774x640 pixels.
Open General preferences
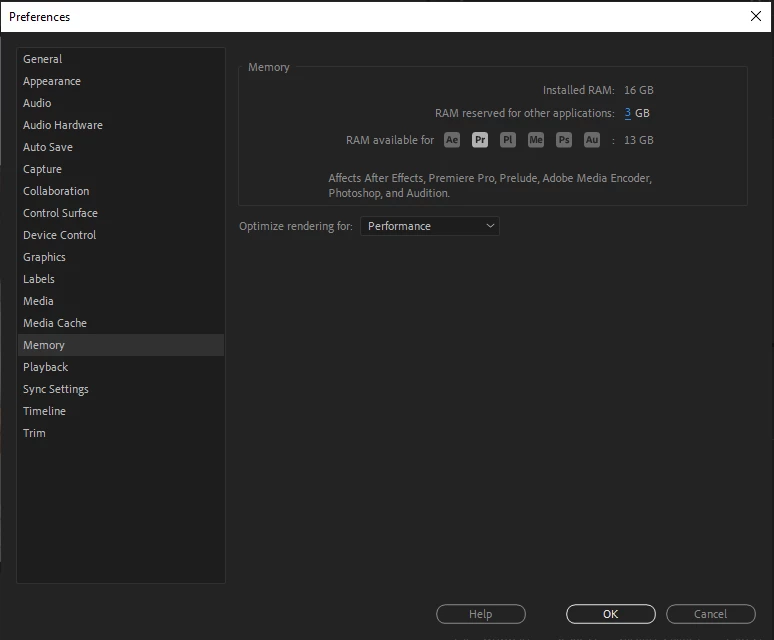pos(121,59)
